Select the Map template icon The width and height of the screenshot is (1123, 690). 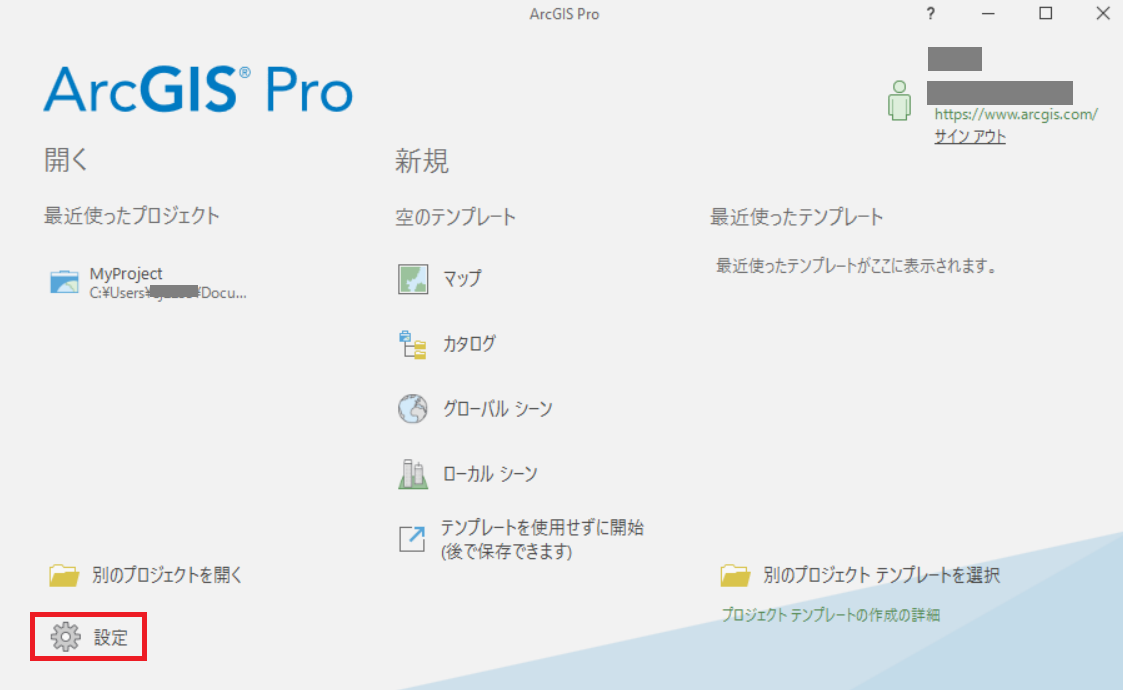click(413, 279)
